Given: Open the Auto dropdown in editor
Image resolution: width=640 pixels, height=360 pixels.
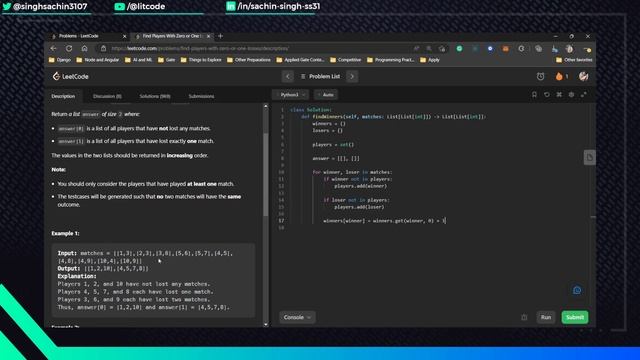Looking at the screenshot, I should pyautogui.click(x=326, y=95).
